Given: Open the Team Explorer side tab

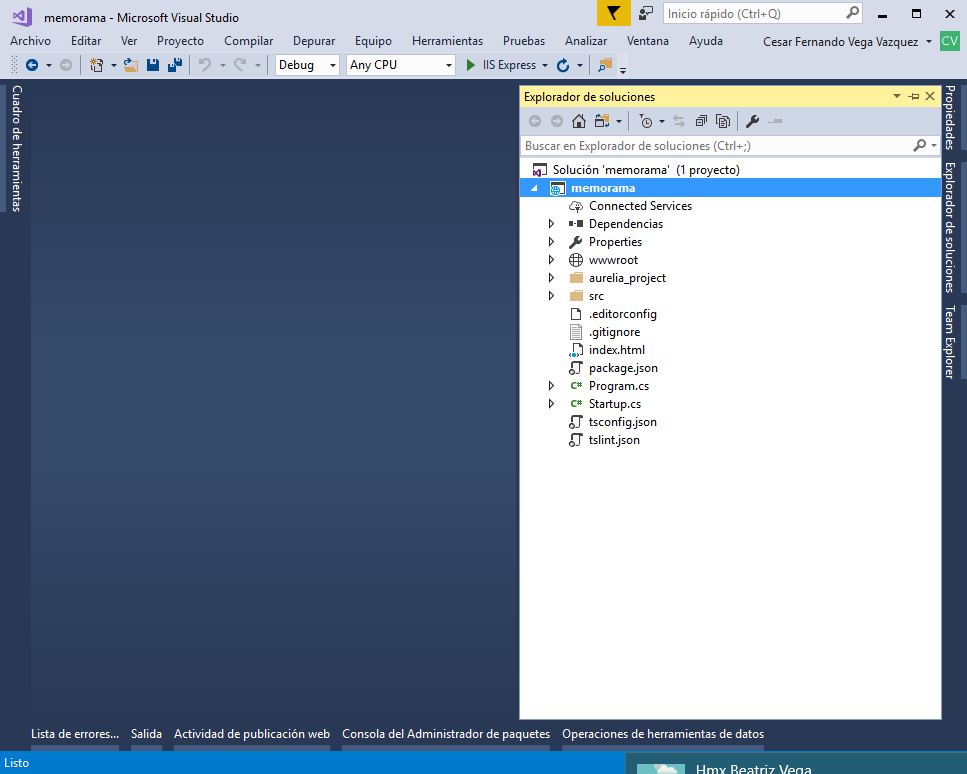Looking at the screenshot, I should click(x=950, y=342).
